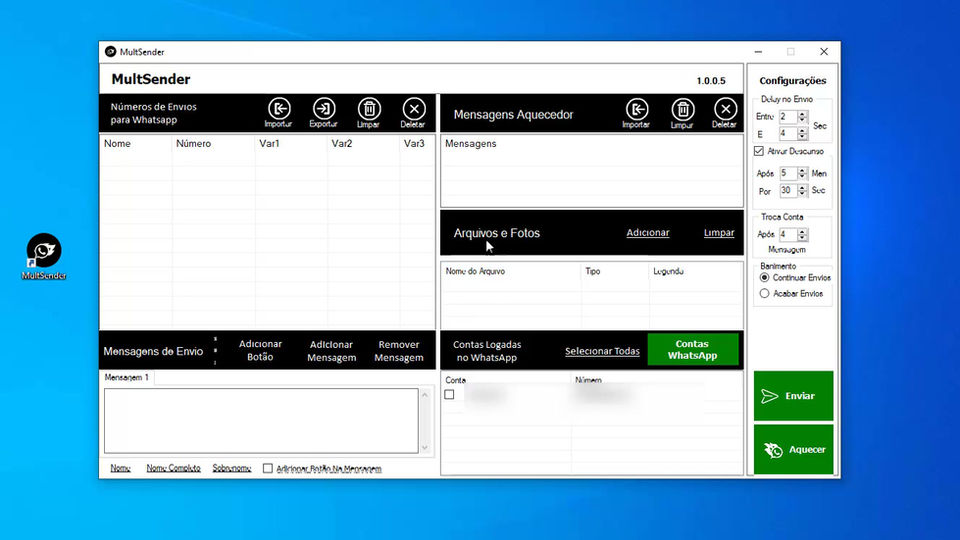Click Adicionar Botão in Mensagens de Envio
The width and height of the screenshot is (960, 540).
(x=260, y=351)
